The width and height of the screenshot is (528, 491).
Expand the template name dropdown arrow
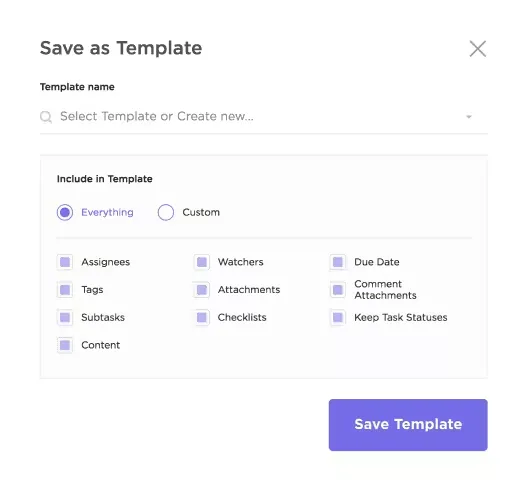click(x=469, y=117)
